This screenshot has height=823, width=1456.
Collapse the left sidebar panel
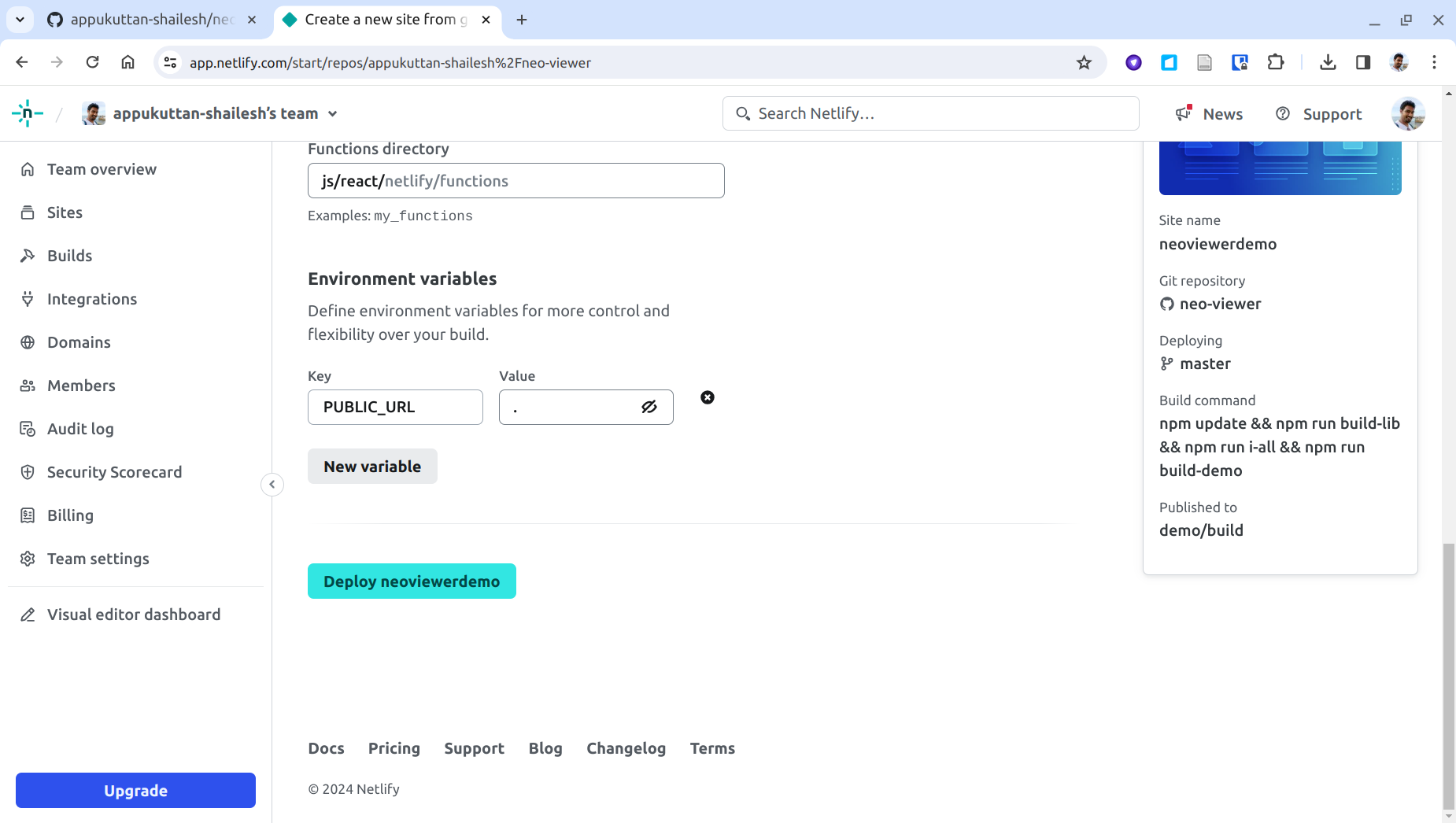272,484
